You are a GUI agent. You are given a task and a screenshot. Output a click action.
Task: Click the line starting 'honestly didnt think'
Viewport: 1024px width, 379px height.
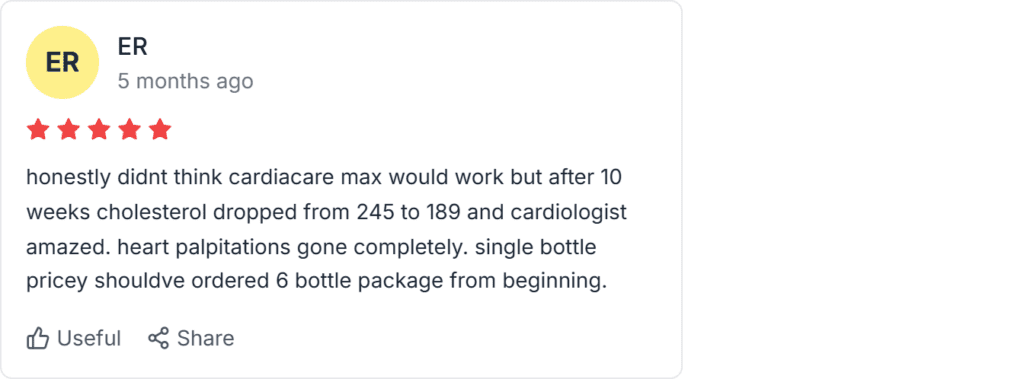[324, 177]
